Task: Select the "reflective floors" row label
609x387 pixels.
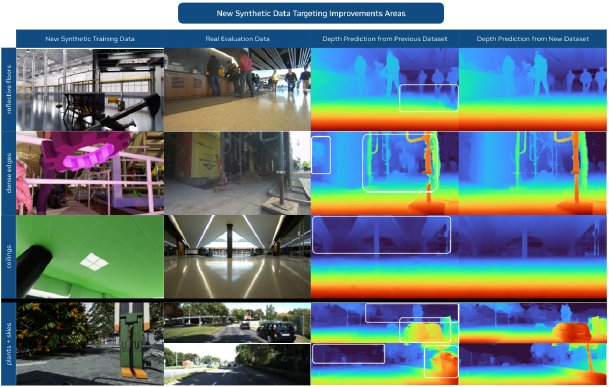Action: (x=9, y=89)
